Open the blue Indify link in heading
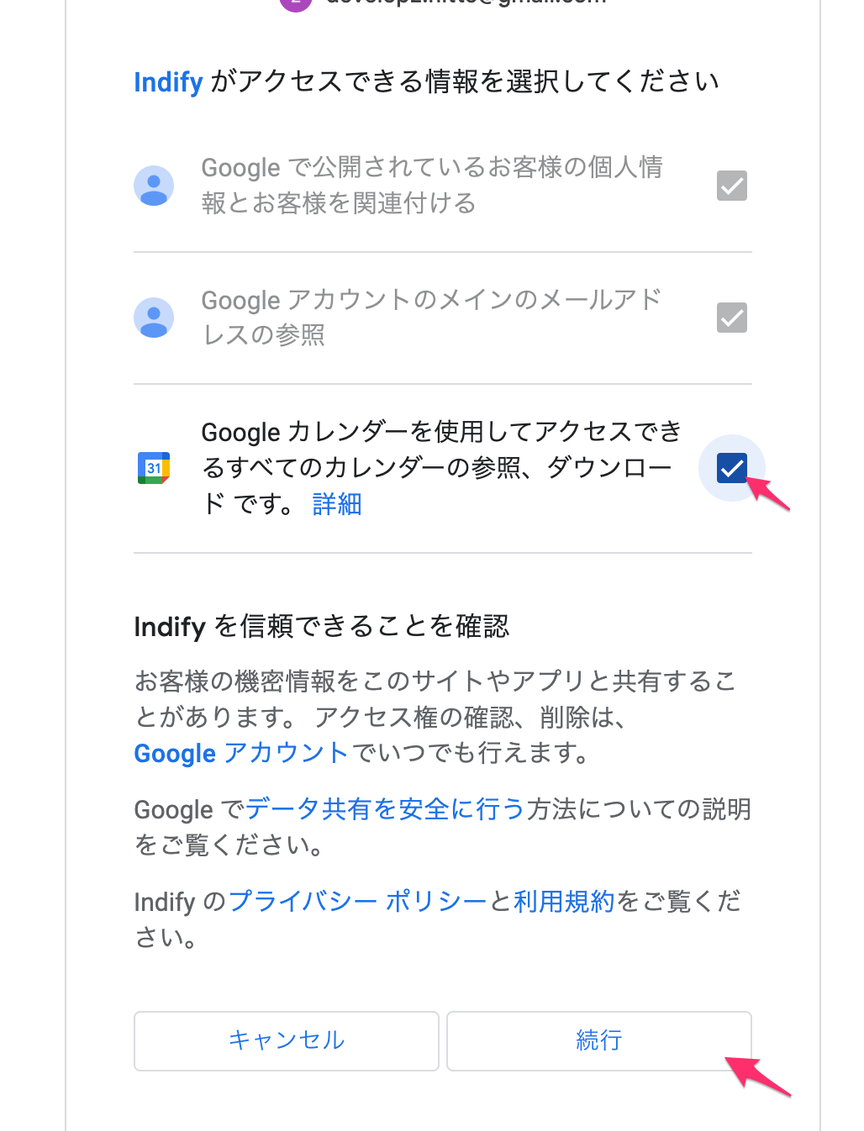This screenshot has width=864, height=1131. [168, 82]
